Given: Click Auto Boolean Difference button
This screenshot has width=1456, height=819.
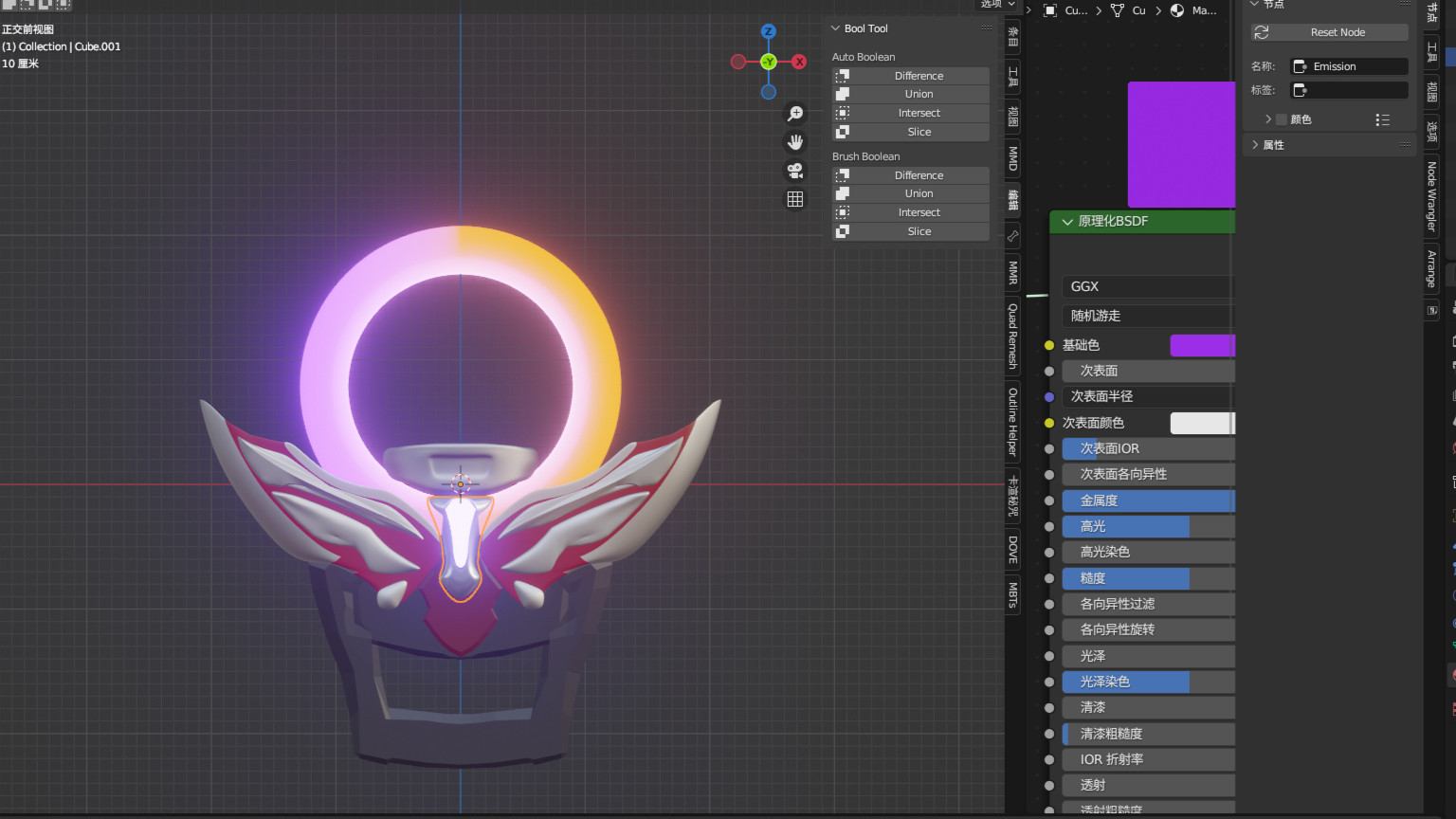Looking at the screenshot, I should tap(918, 76).
